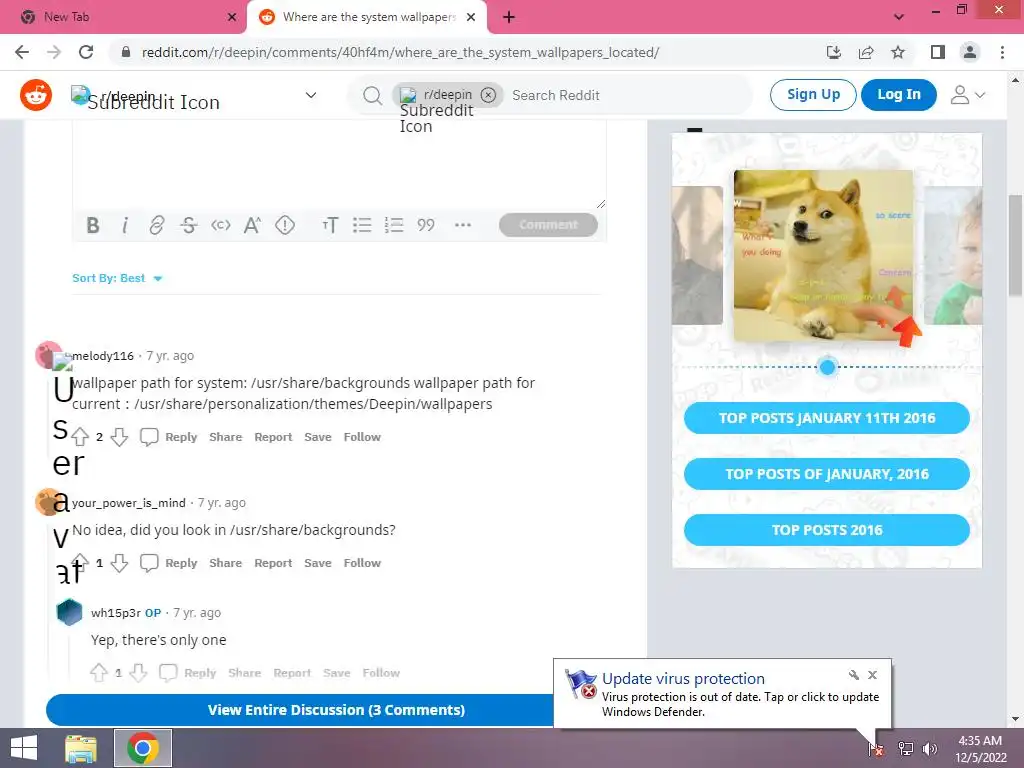Click the Doge meme thumbnail
Image resolution: width=1024 pixels, height=768 pixels.
824,255
